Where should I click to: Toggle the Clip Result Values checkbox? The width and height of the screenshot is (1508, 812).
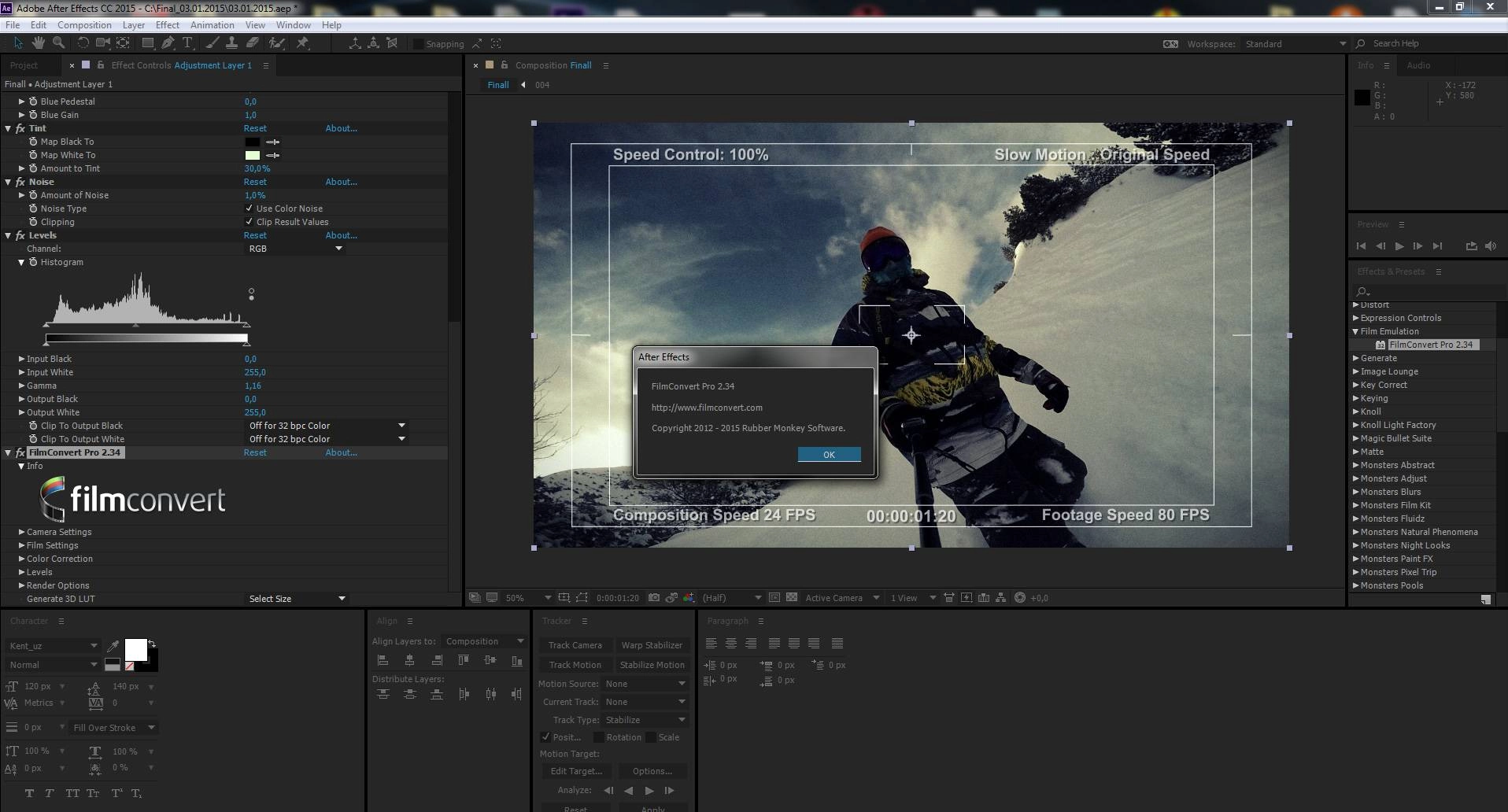pos(249,222)
